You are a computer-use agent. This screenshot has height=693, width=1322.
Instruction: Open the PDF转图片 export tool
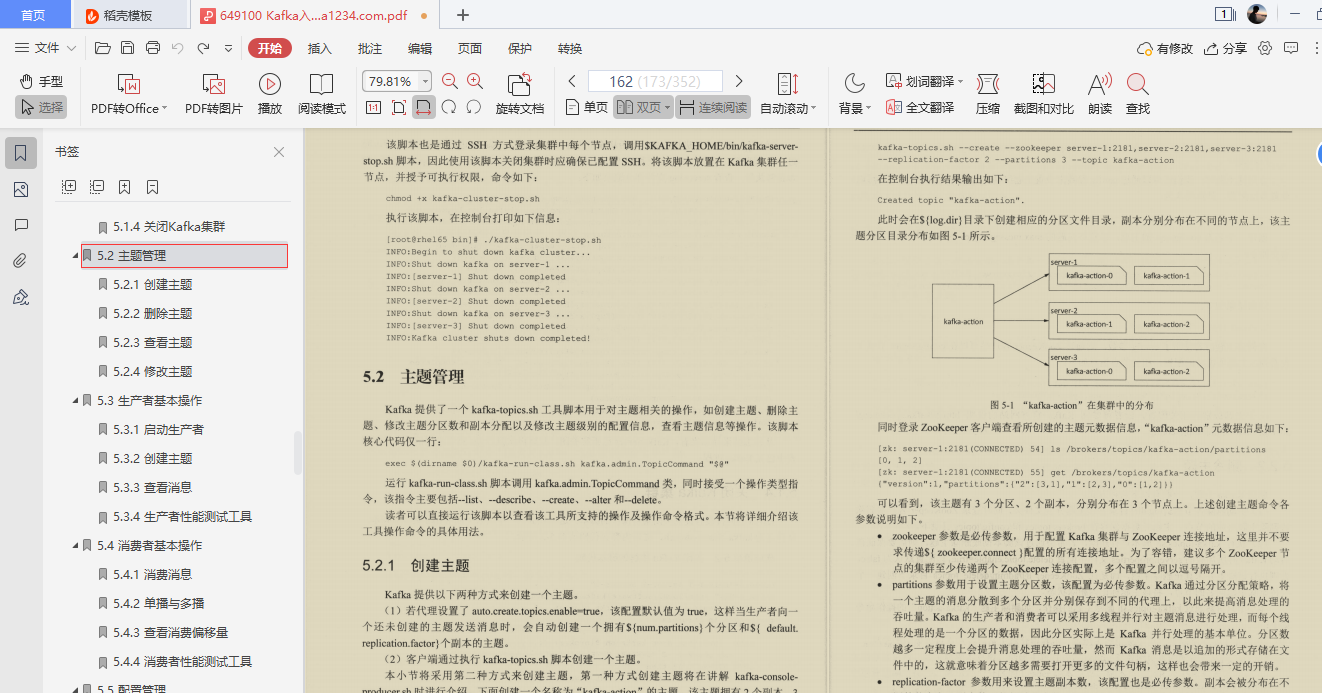click(213, 93)
